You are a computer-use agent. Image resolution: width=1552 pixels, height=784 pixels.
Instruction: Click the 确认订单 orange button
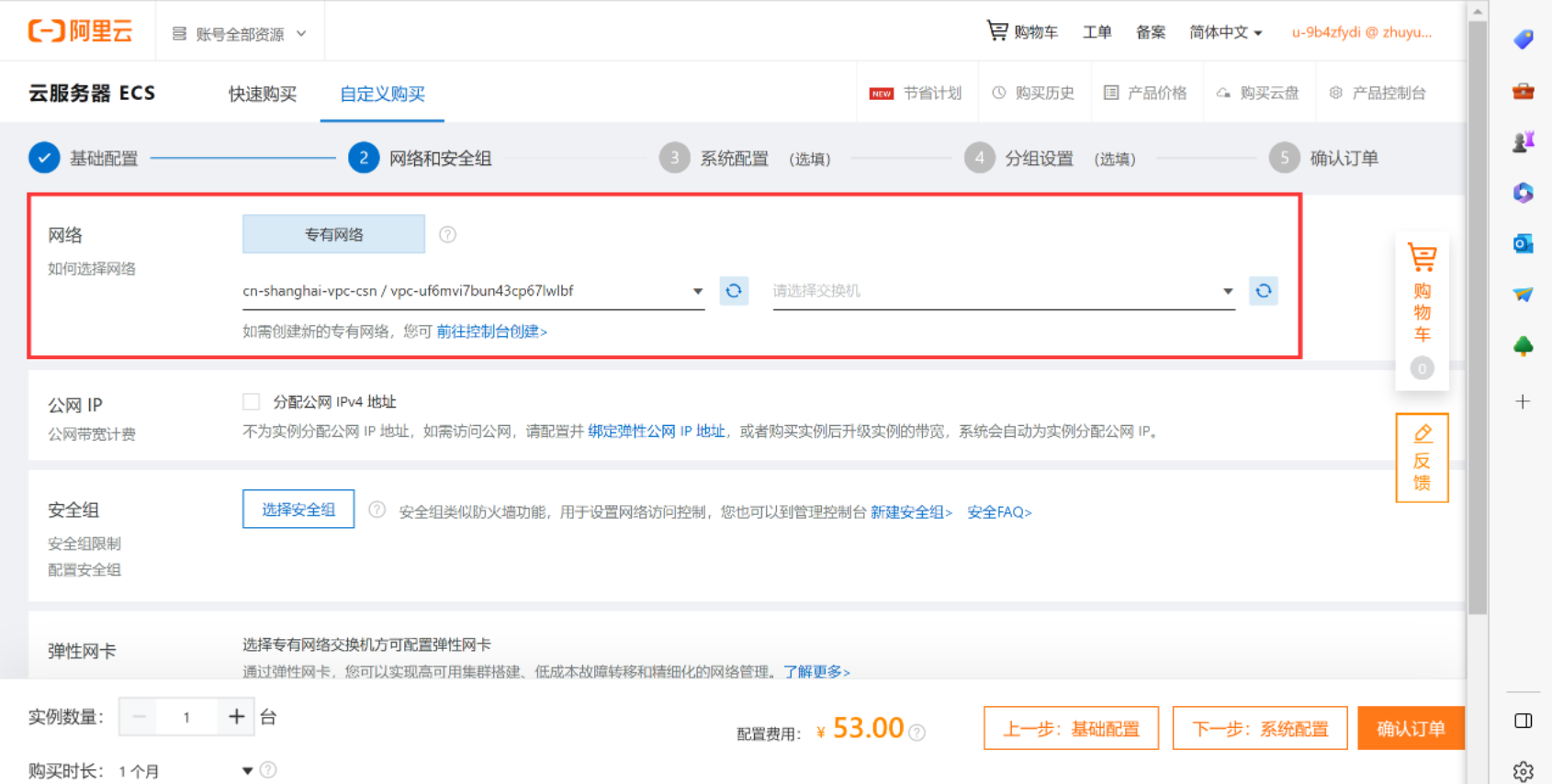pos(1411,729)
